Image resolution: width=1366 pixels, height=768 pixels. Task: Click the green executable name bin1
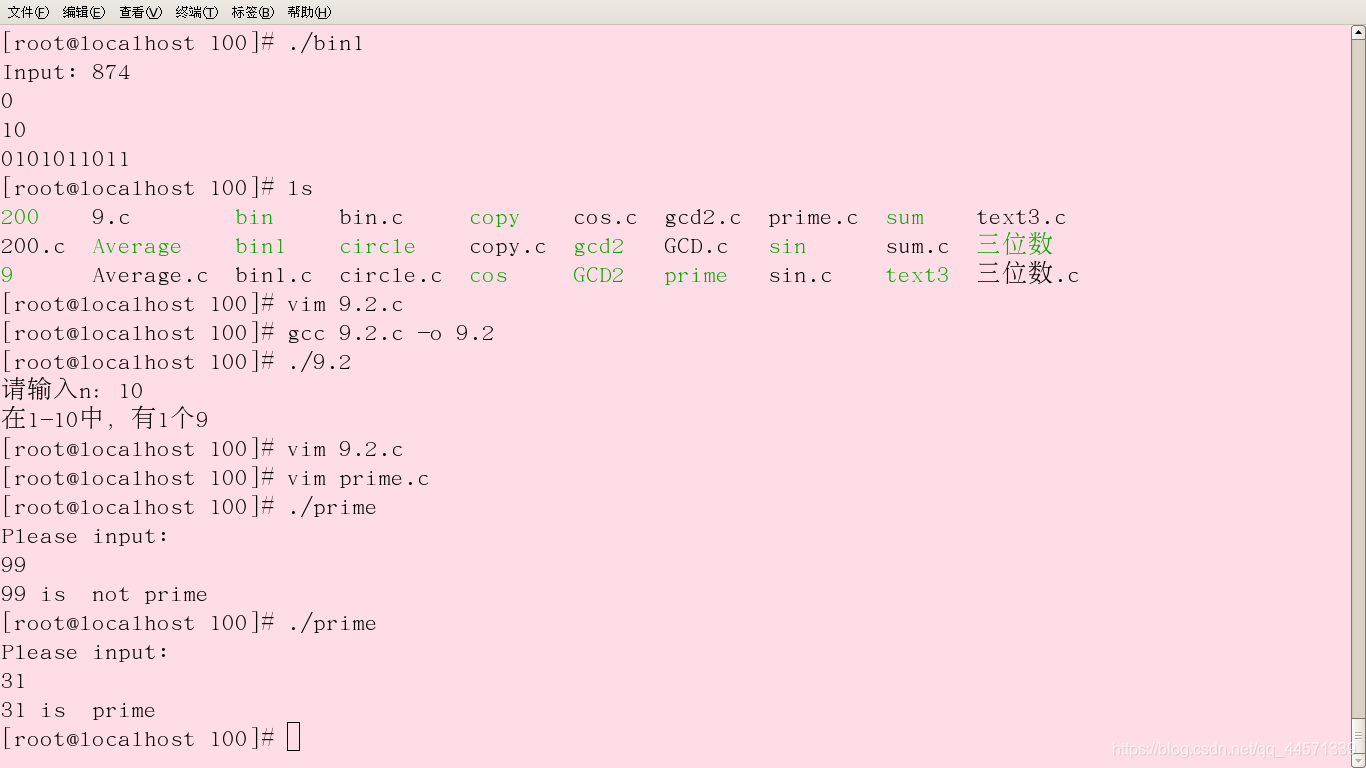(260, 247)
